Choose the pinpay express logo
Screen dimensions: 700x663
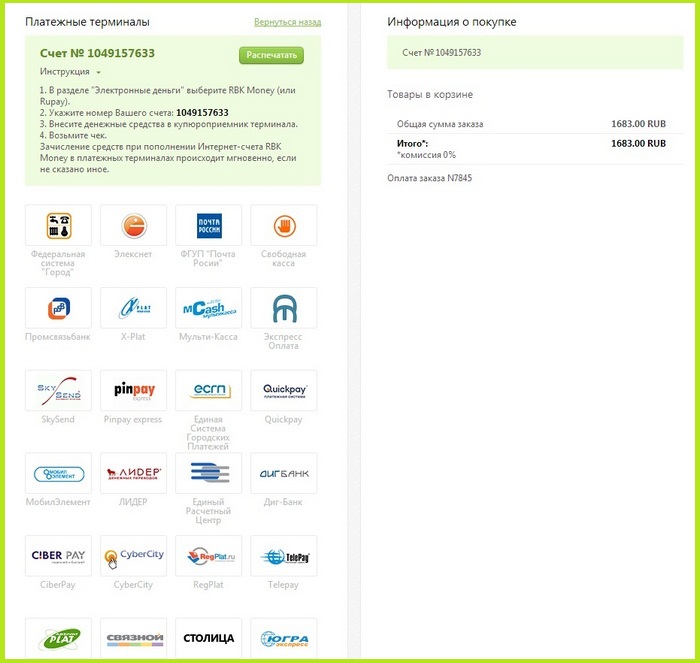point(133,391)
